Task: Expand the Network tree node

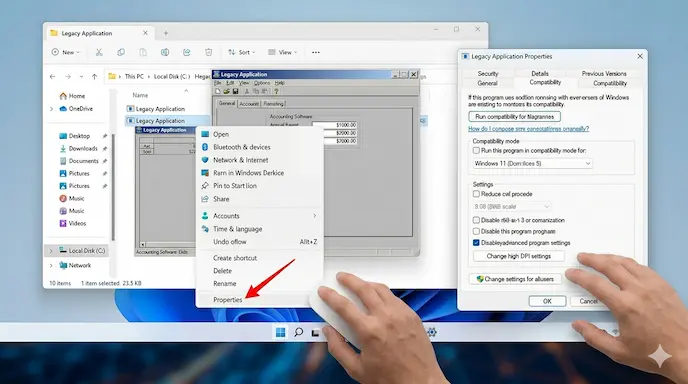Action: pyautogui.click(x=51, y=266)
